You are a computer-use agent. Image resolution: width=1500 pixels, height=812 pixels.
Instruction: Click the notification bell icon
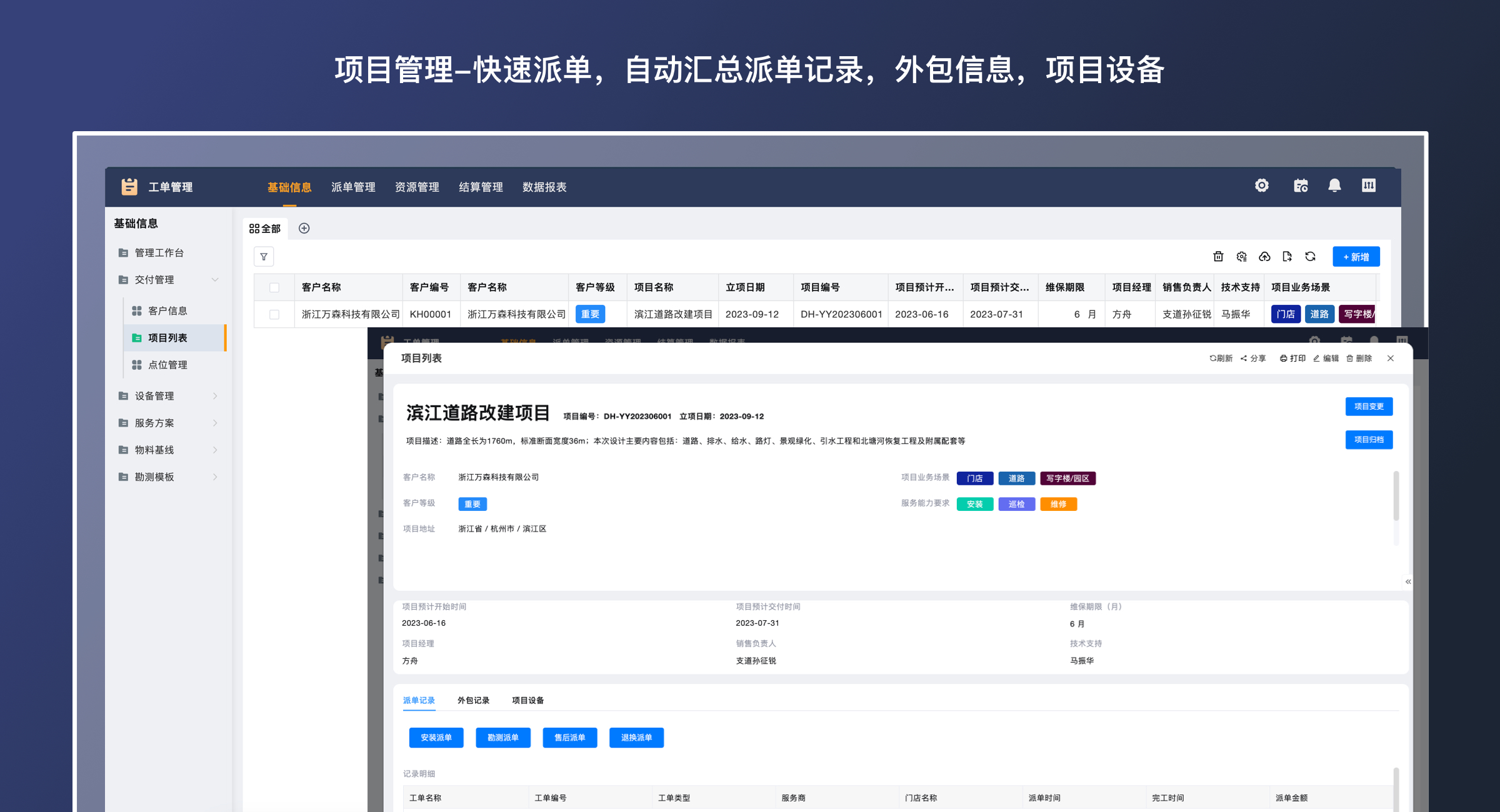coord(1334,186)
